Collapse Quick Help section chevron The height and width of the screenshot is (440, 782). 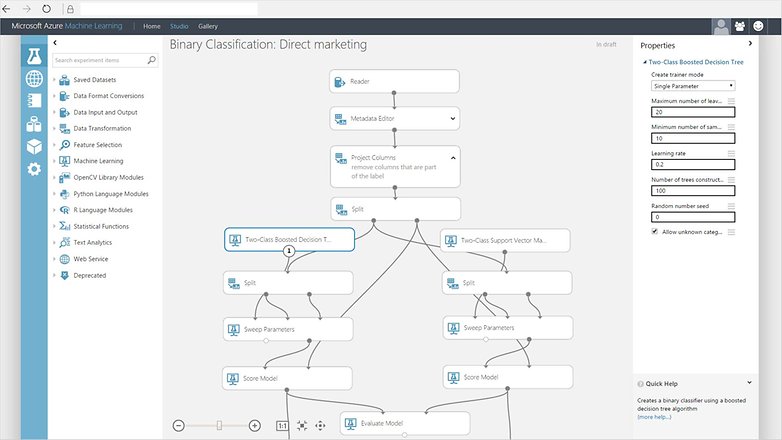749,383
